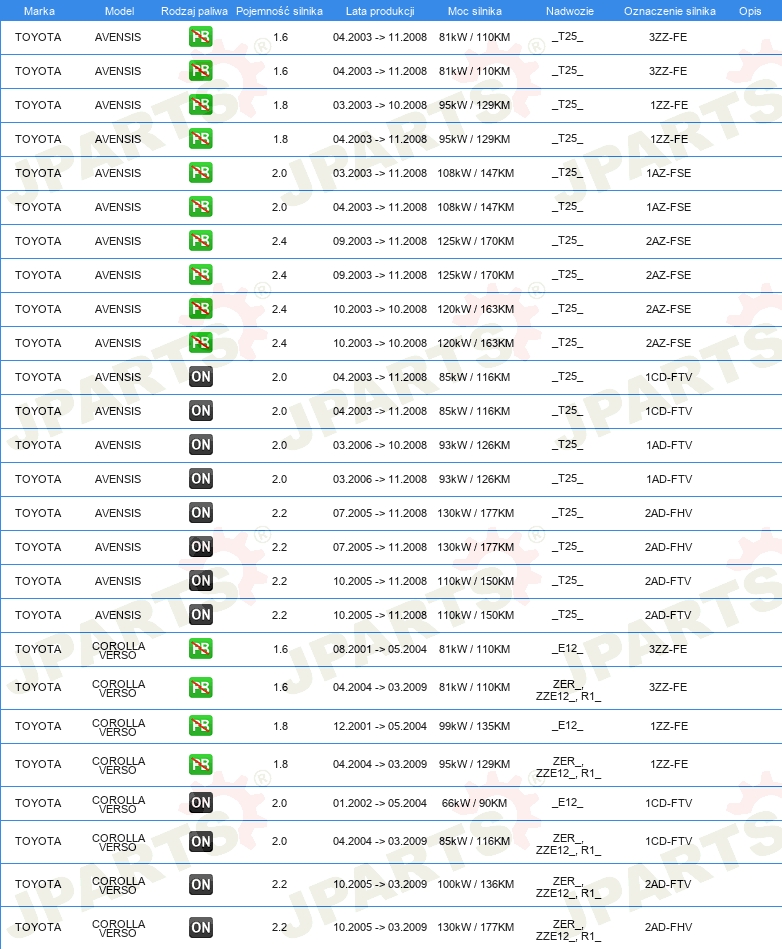Click 1ZZ-FE in Avensis 03.2003 -> 10.2008 row
This screenshot has height=949, width=782.
point(669,105)
